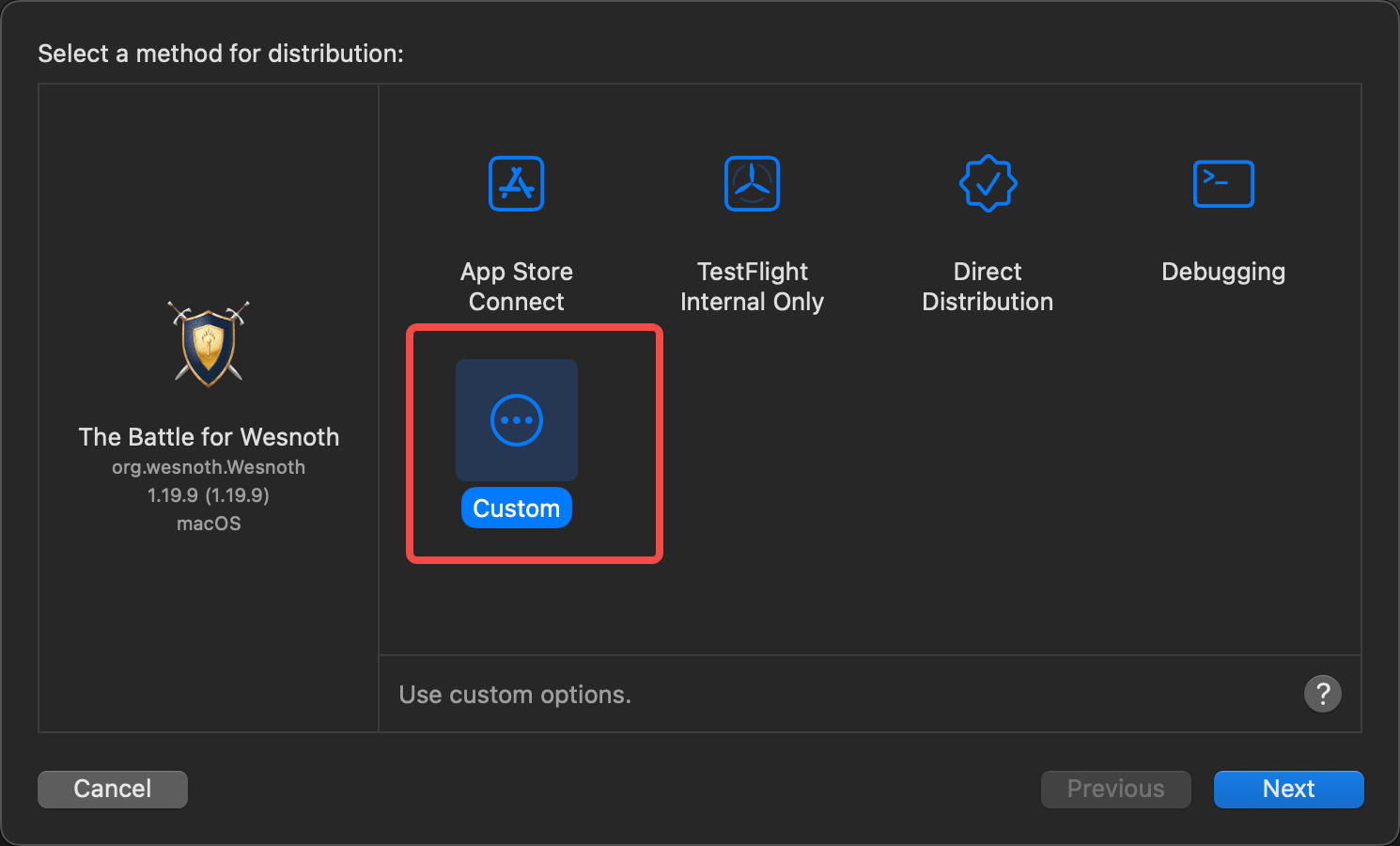This screenshot has height=846, width=1400.
Task: Pick the Debugging label
Action: pyautogui.click(x=1223, y=272)
